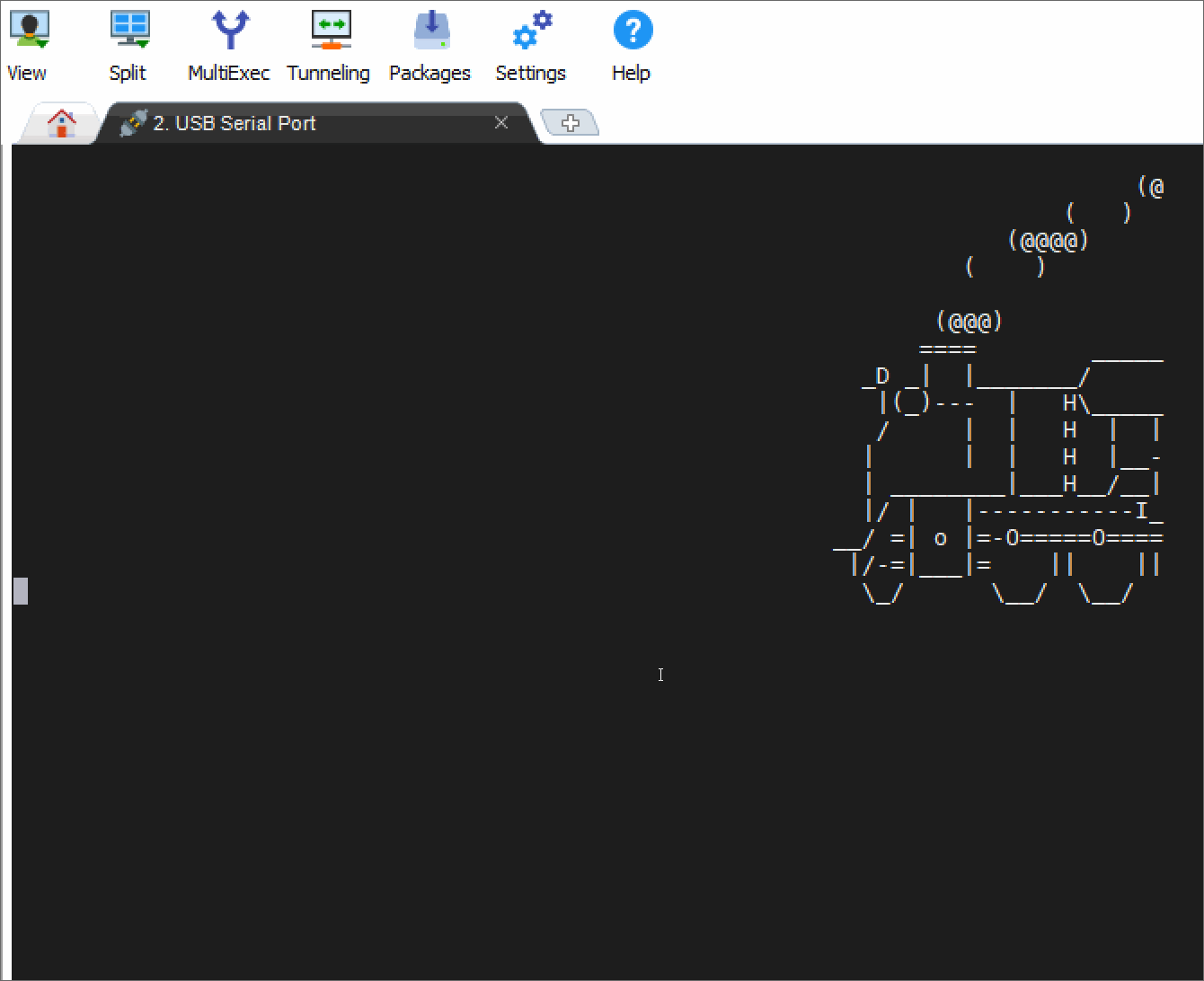The width and height of the screenshot is (1204, 981).
Task: Add a new terminal tab
Action: 570,123
